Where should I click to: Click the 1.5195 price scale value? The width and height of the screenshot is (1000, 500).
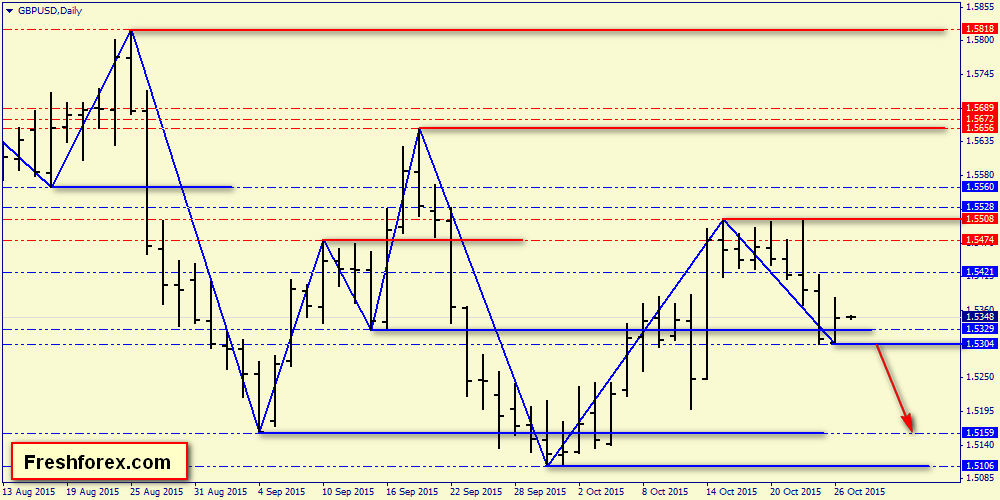tap(980, 411)
